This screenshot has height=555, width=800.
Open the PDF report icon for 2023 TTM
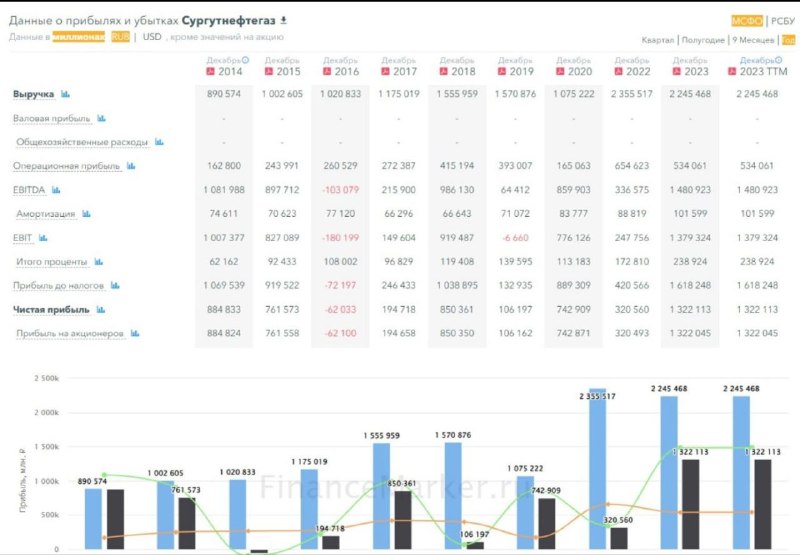point(732,71)
